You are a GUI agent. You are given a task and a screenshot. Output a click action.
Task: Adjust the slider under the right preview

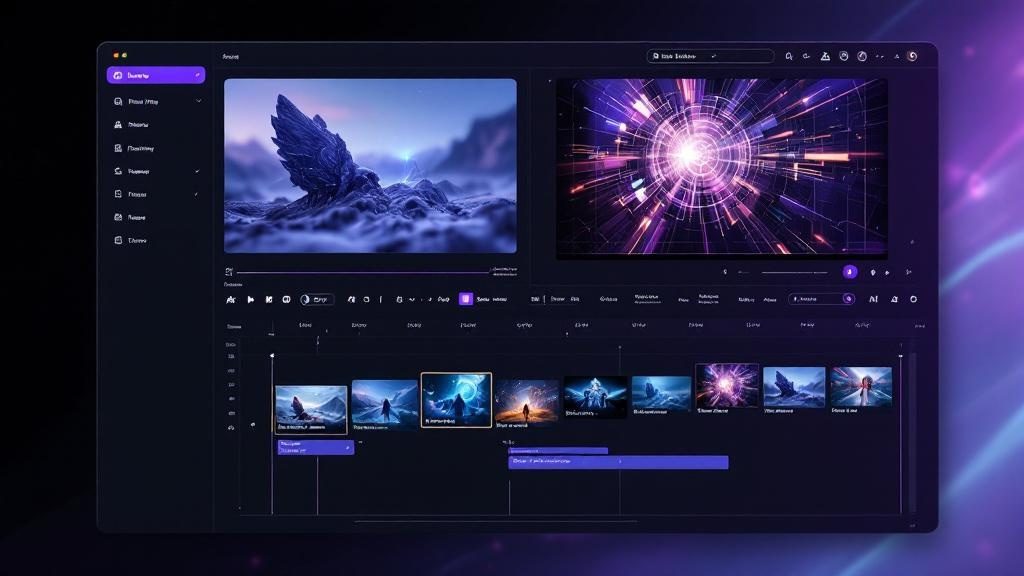pos(794,272)
